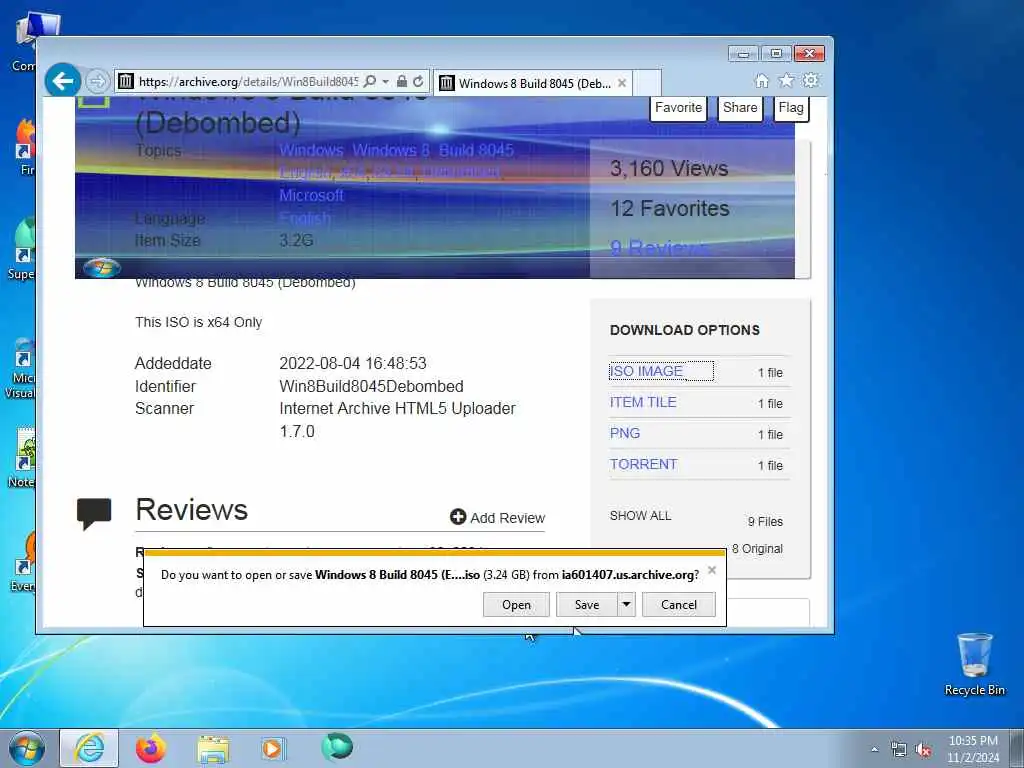
Task: Go to Home page icon
Action: click(761, 80)
